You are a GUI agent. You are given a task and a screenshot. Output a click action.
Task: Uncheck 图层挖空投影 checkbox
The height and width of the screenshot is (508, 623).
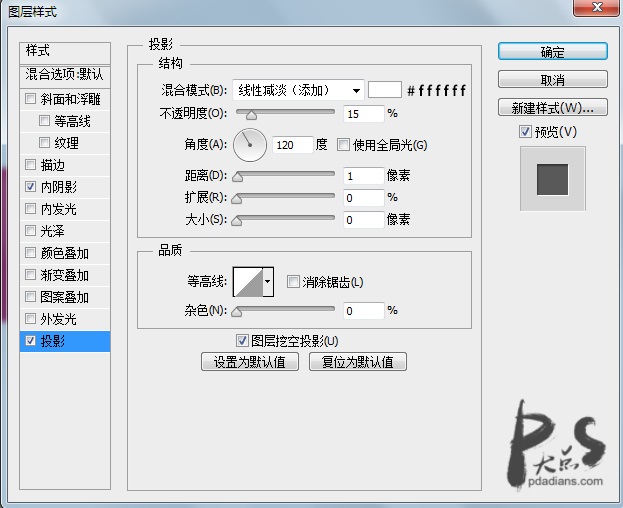click(x=242, y=340)
